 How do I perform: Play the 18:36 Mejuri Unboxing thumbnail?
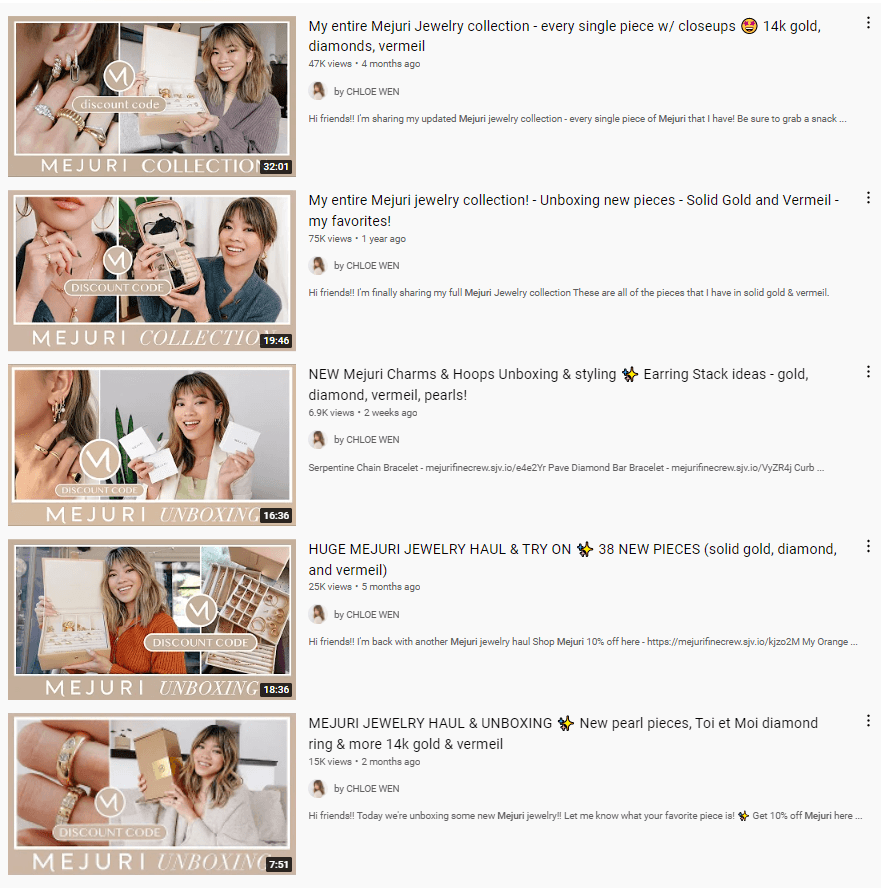pyautogui.click(x=152, y=620)
